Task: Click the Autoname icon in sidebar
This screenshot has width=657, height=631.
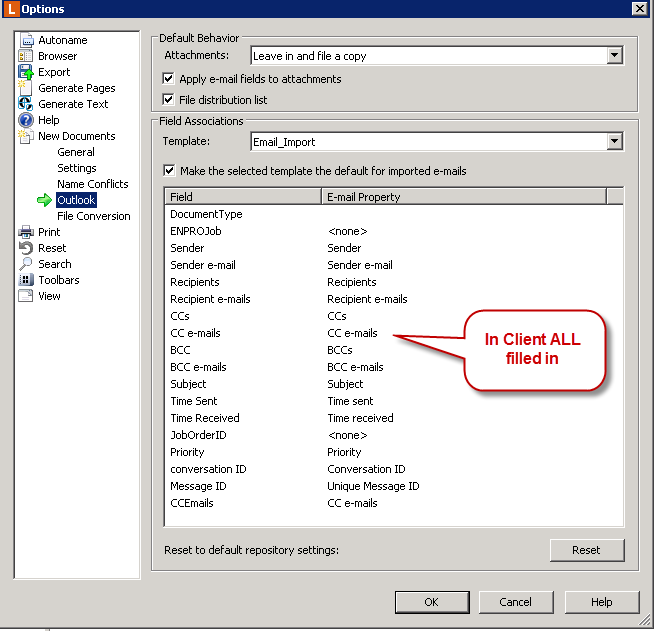Action: point(26,40)
